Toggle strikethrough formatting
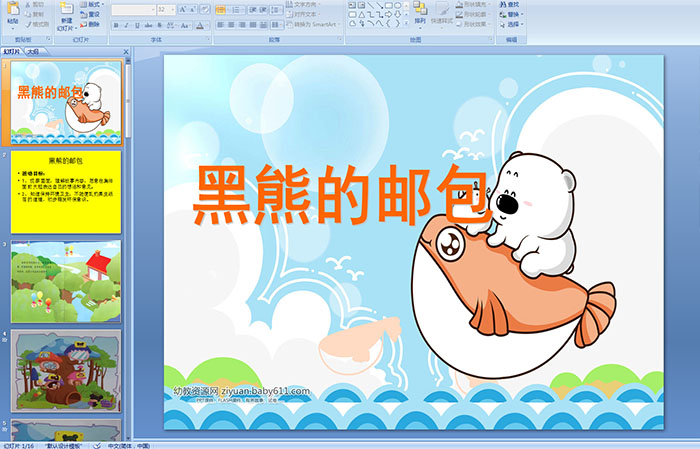Viewport: 700px width, 449px height. click(149, 25)
